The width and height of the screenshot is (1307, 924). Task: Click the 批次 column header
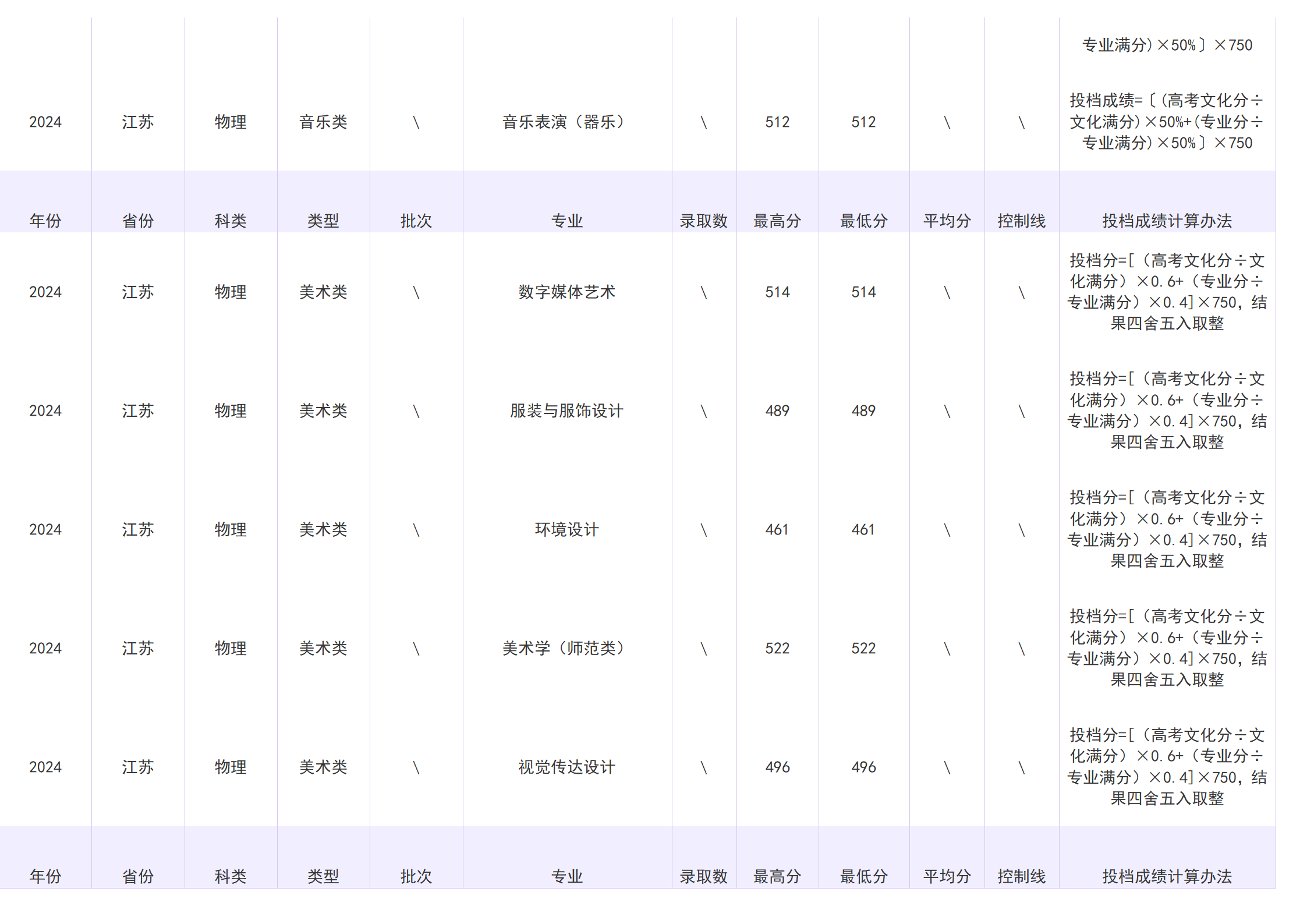[x=416, y=221]
